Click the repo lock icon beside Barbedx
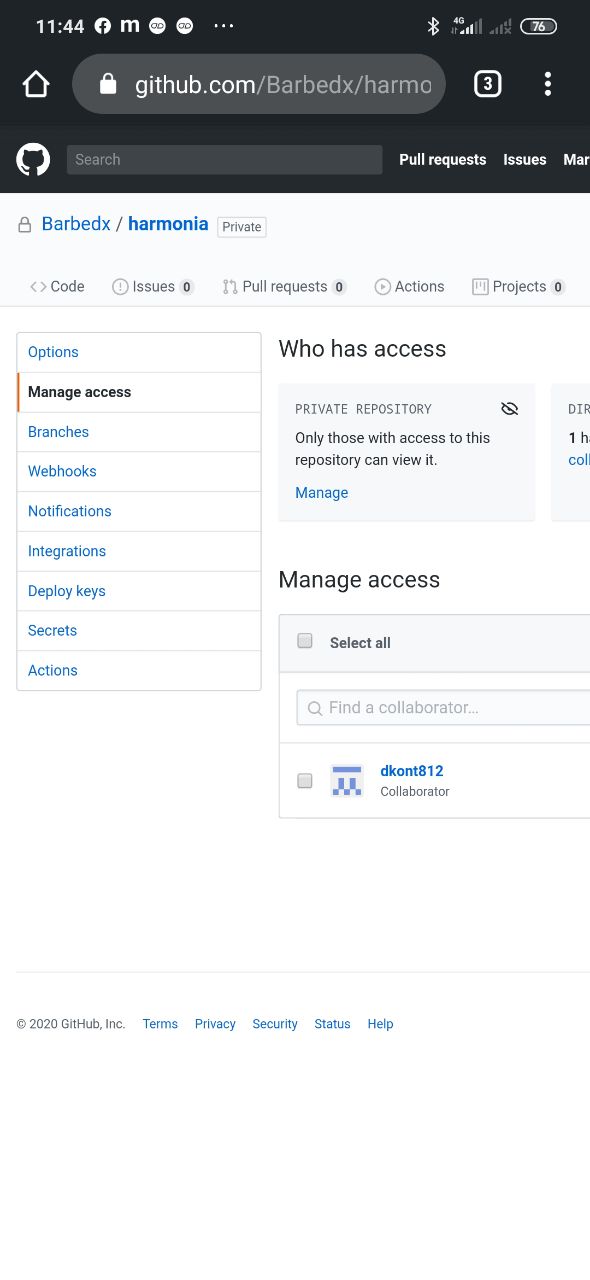This screenshot has width=590, height=1280. 25,225
